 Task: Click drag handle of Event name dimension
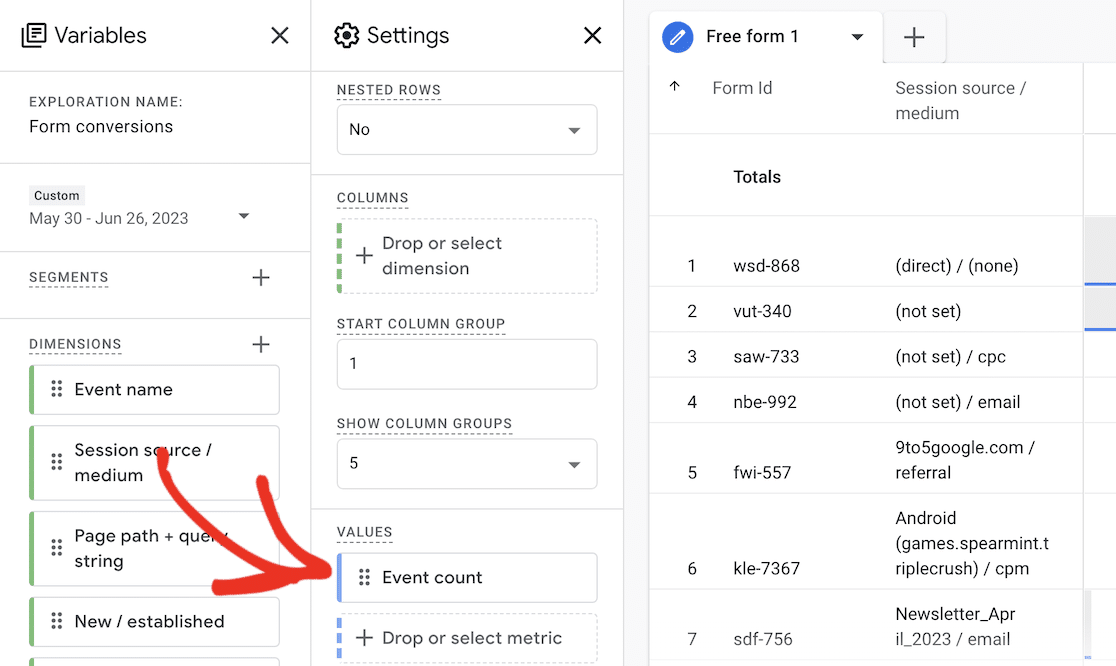57,389
